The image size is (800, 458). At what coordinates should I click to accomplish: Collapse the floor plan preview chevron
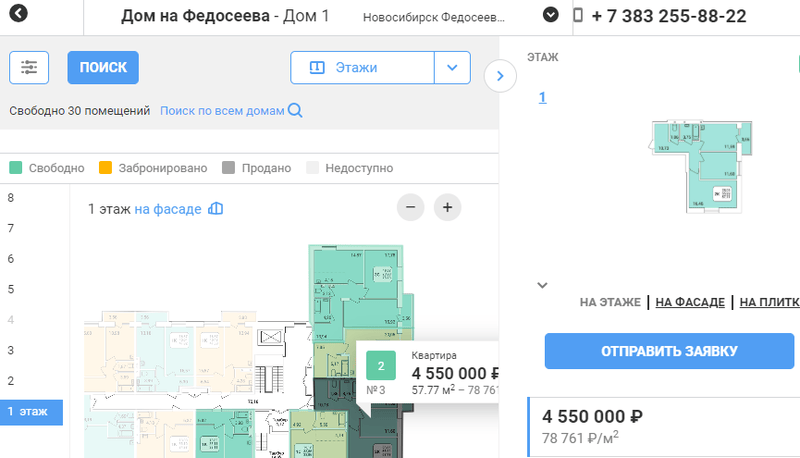(x=542, y=285)
